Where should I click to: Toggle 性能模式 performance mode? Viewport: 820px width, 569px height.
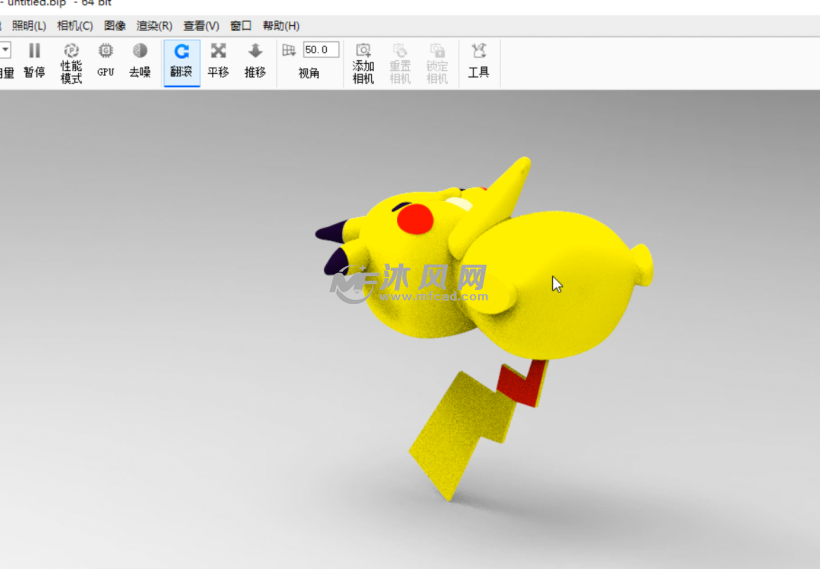(x=71, y=63)
